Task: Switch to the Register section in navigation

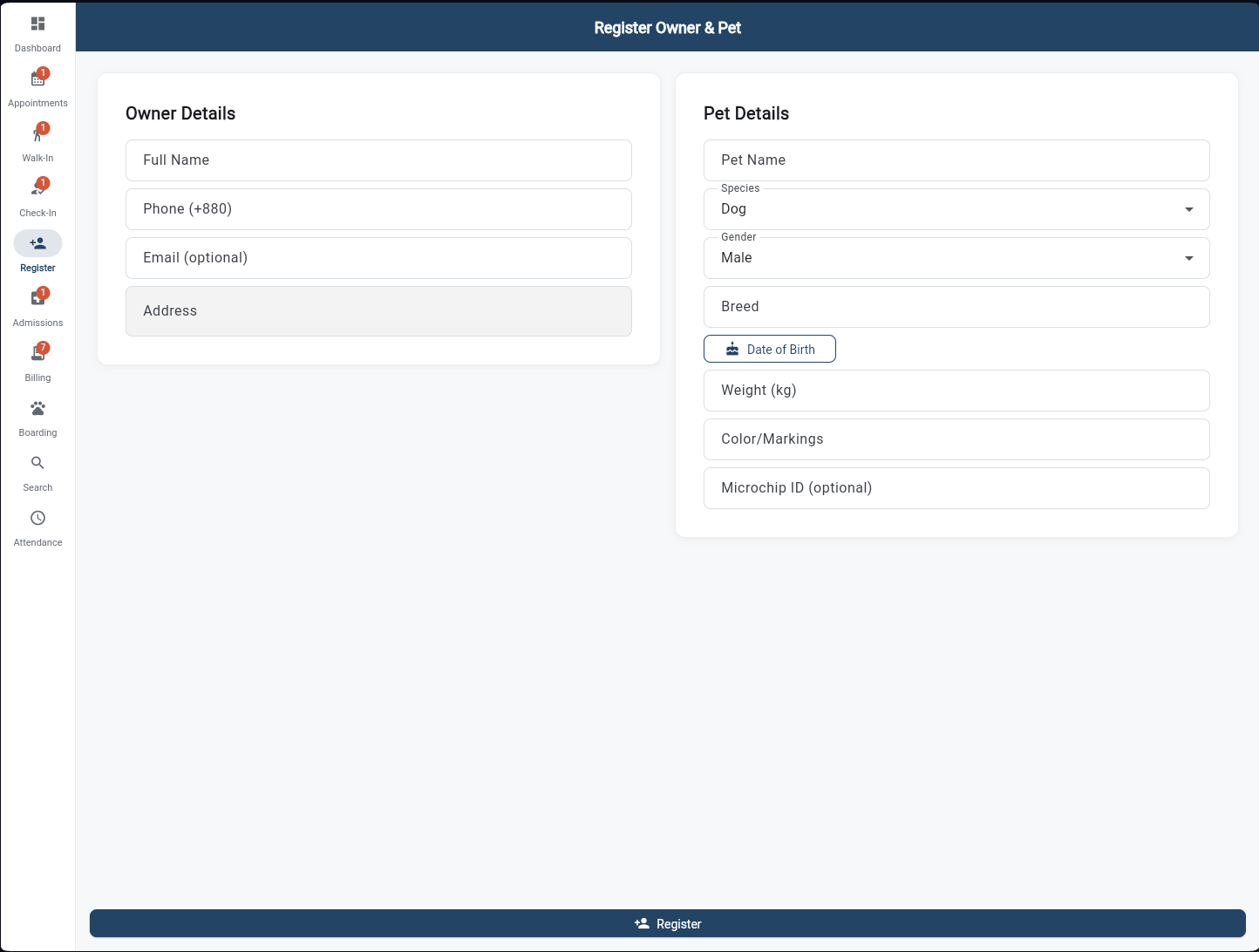Action: pyautogui.click(x=37, y=251)
